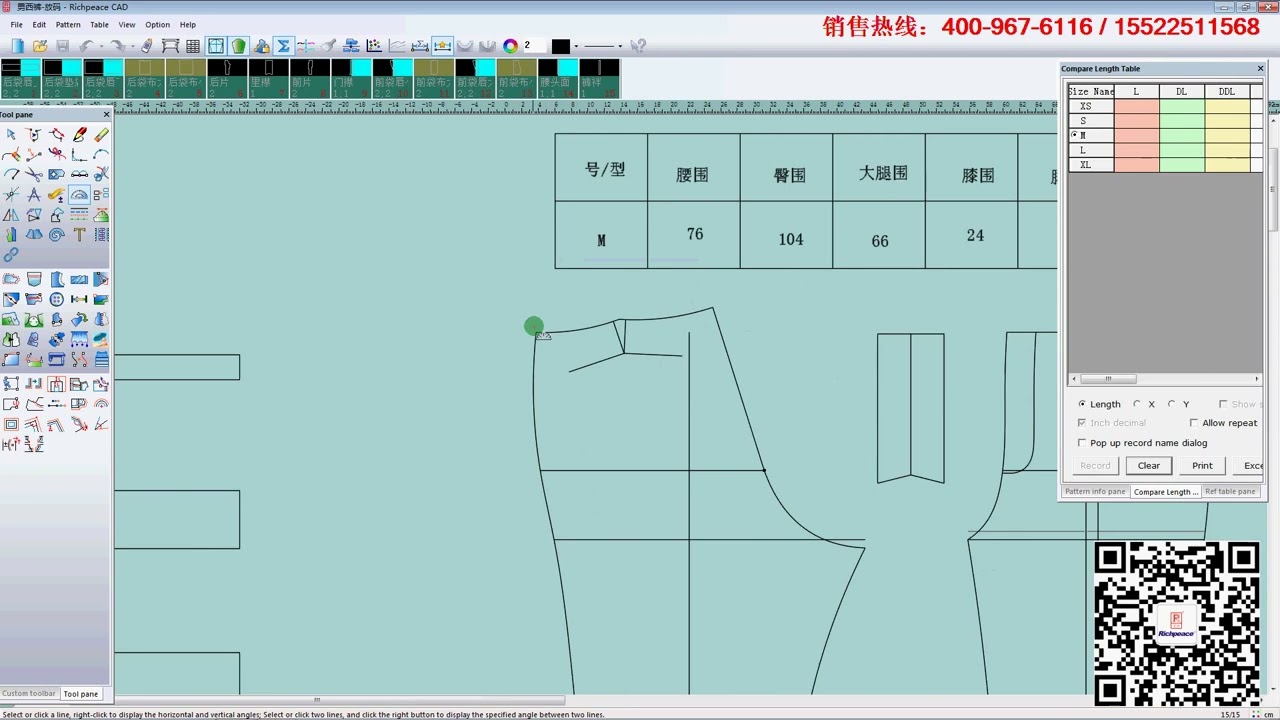The height and width of the screenshot is (720, 1280).
Task: Select the right angle corner tool
Action: (x=79, y=154)
